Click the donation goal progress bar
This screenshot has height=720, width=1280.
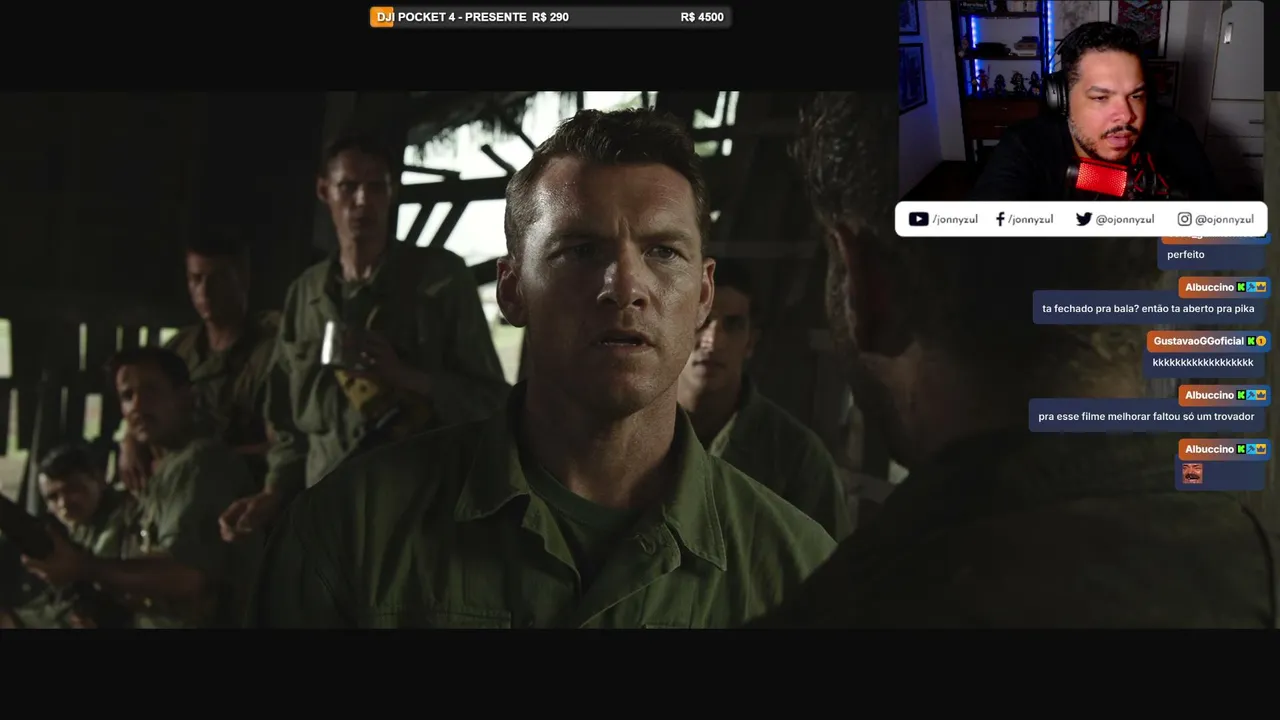click(x=550, y=17)
